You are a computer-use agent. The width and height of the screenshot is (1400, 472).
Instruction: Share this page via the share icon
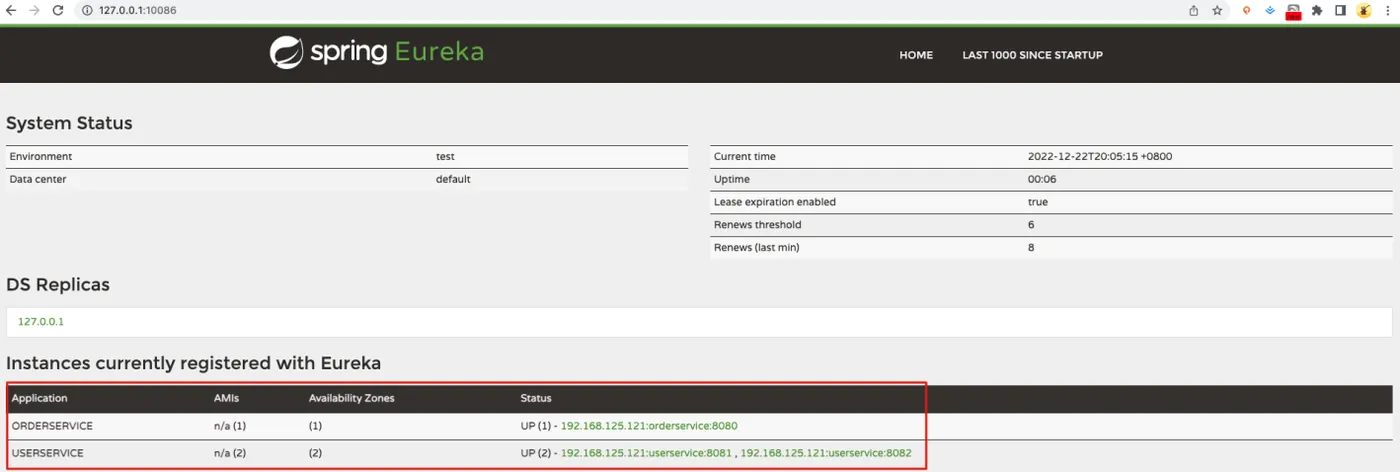point(1194,10)
